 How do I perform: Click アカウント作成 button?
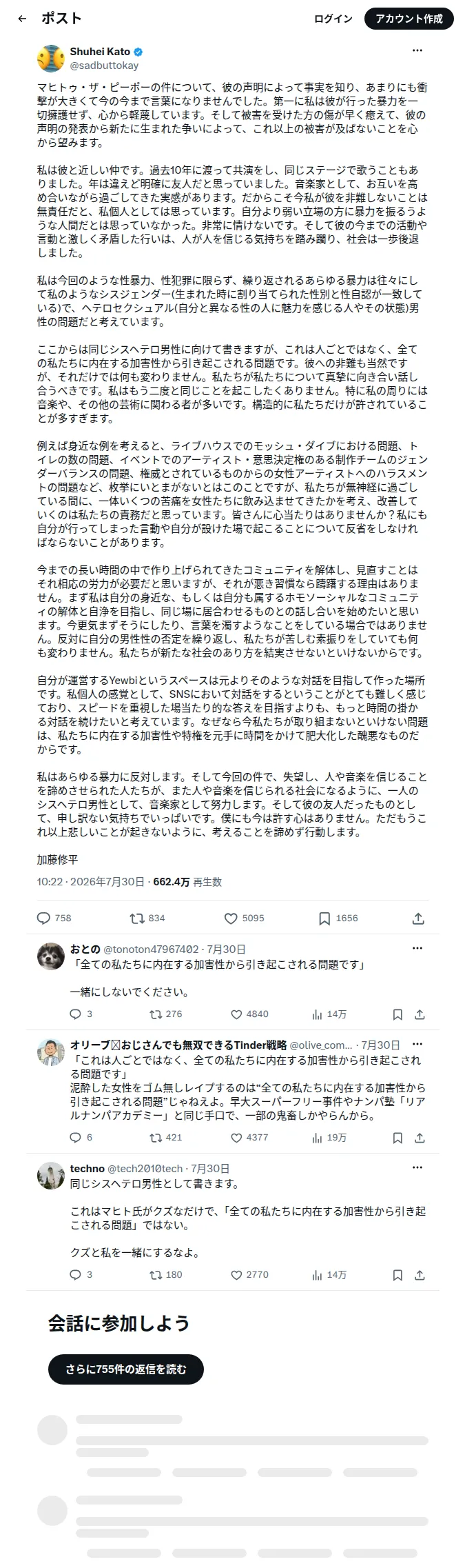pos(409,19)
